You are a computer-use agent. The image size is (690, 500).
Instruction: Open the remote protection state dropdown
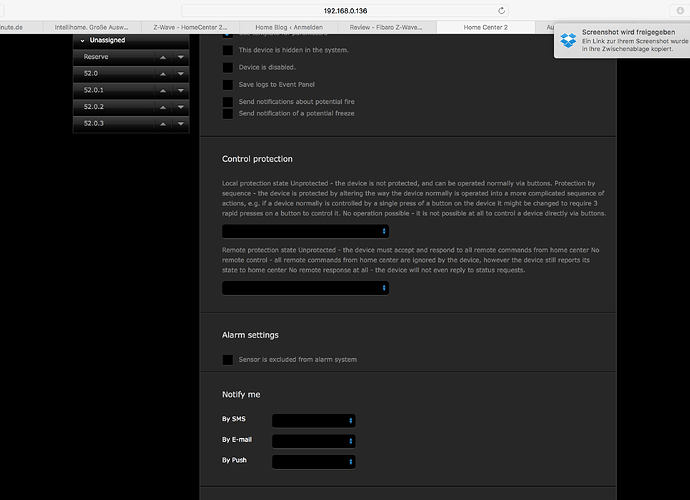click(305, 288)
